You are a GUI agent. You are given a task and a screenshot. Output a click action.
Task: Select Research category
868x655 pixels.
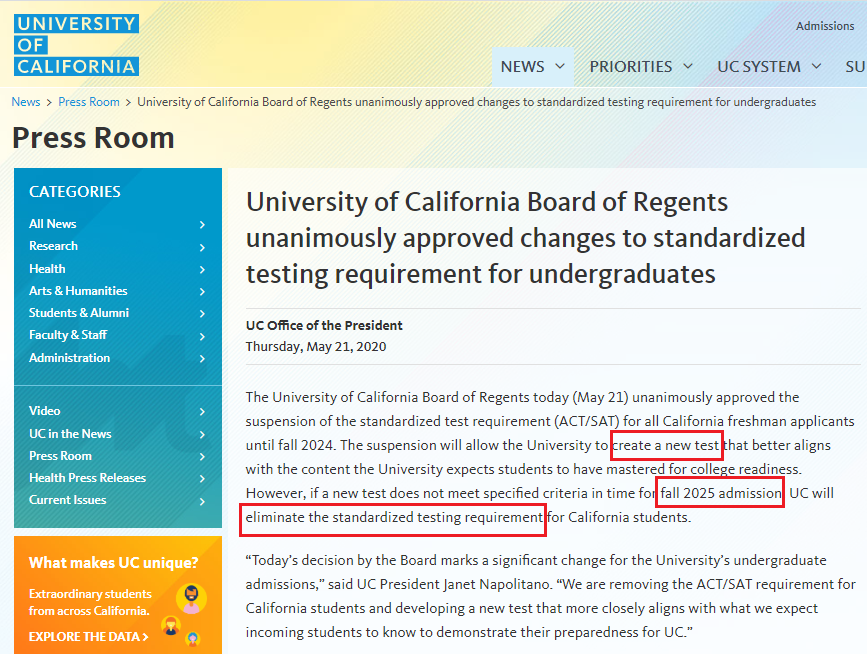[53, 246]
